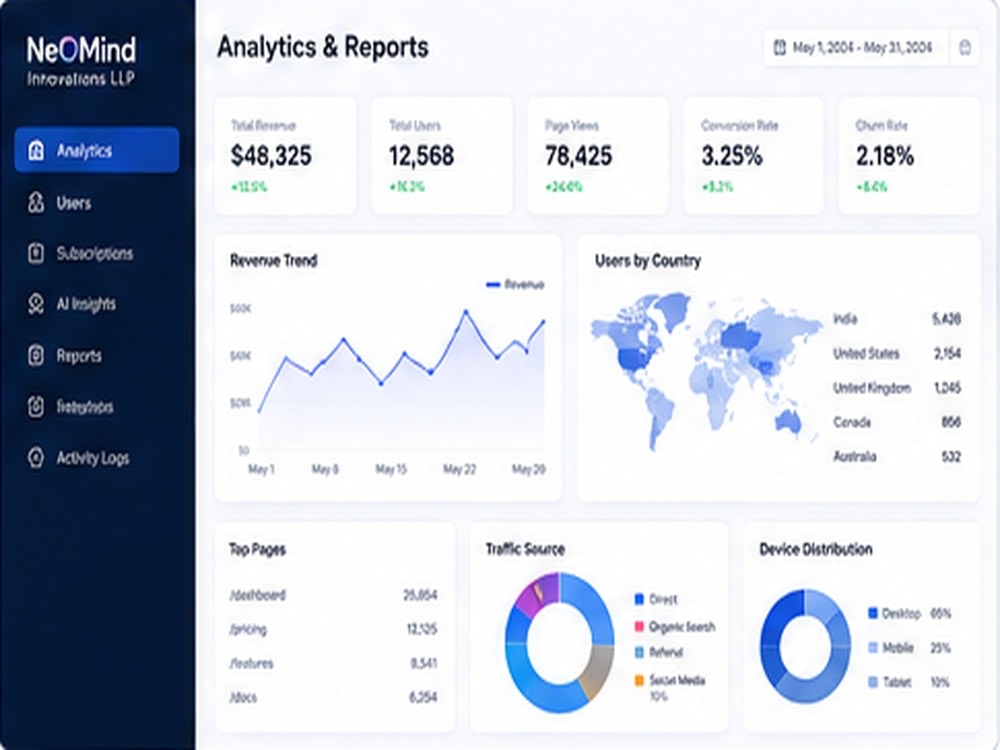The image size is (1000, 750).
Task: Click the Device Distribution donut chart
Action: 805,646
